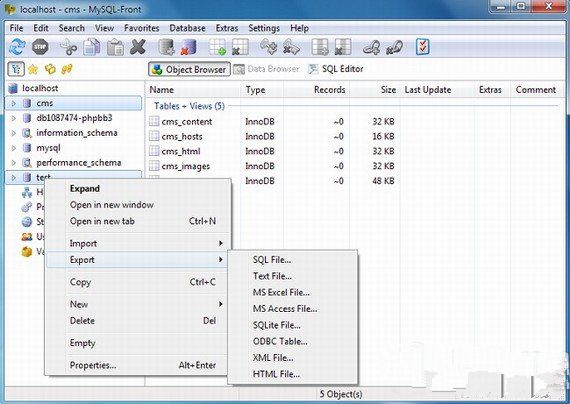Open the File menu

[x=16, y=28]
